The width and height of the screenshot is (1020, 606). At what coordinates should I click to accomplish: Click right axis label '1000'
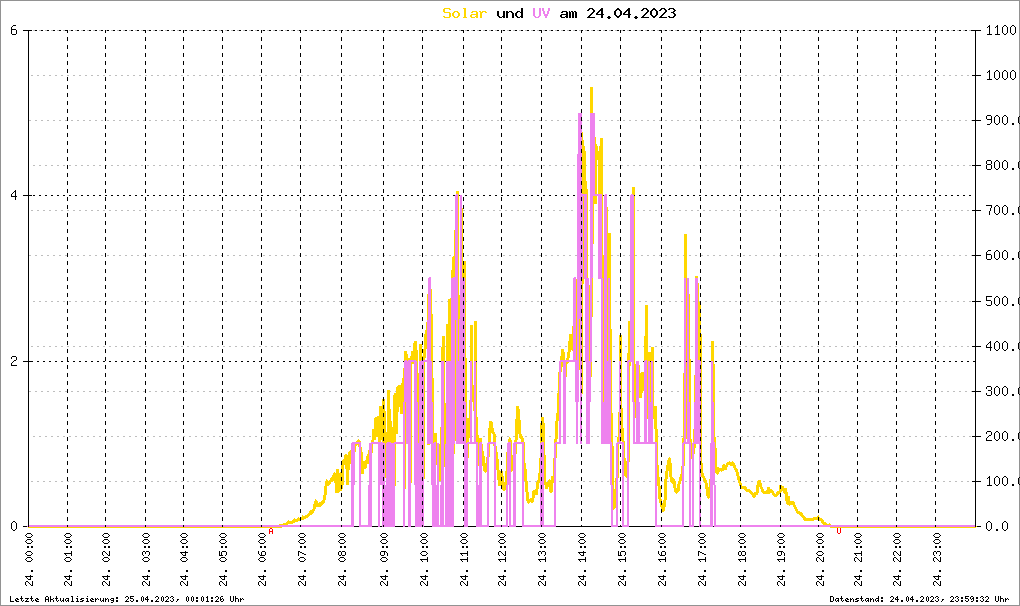(1001, 75)
